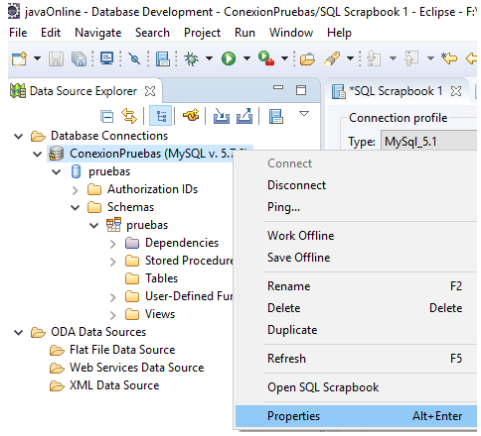
Task: Click the scrapbook icon in main toolbar
Action: click(163, 59)
